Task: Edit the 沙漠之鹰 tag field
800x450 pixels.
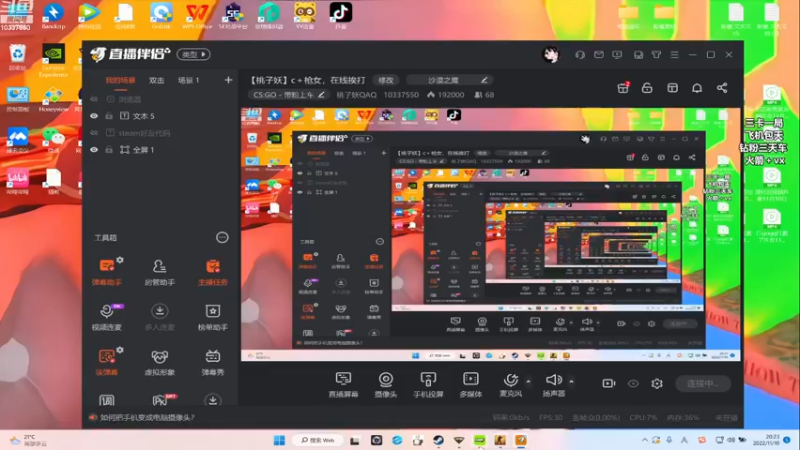Action: tap(450, 80)
